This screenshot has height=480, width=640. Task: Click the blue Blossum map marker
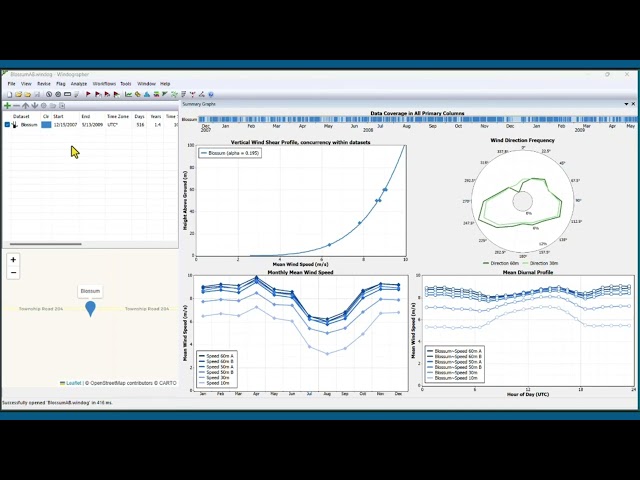pyautogui.click(x=90, y=309)
